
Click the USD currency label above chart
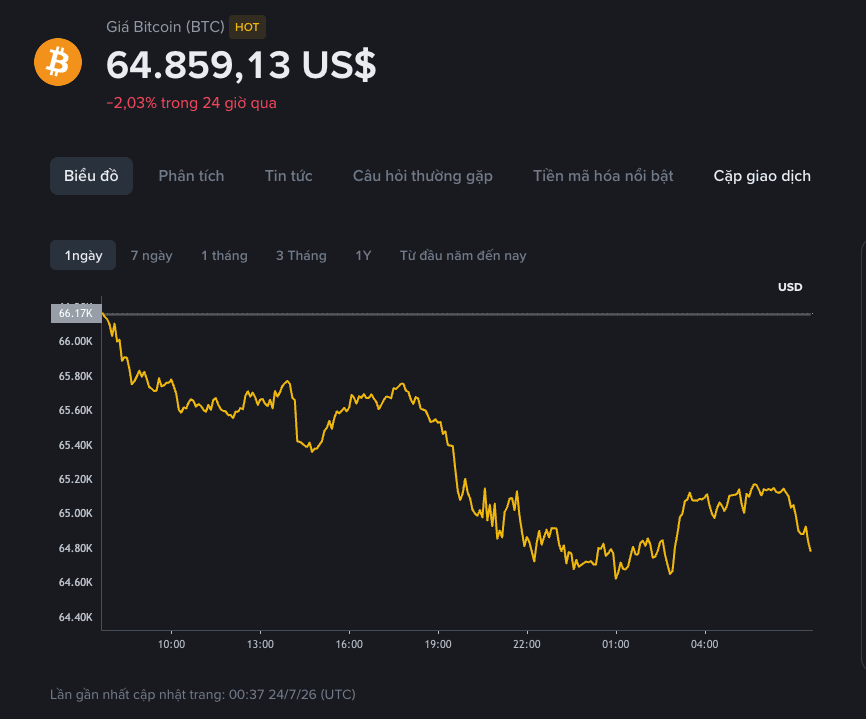[790, 287]
